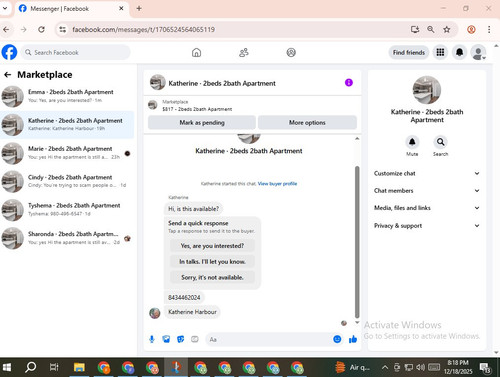Bookmark this page with the star

coord(447,29)
